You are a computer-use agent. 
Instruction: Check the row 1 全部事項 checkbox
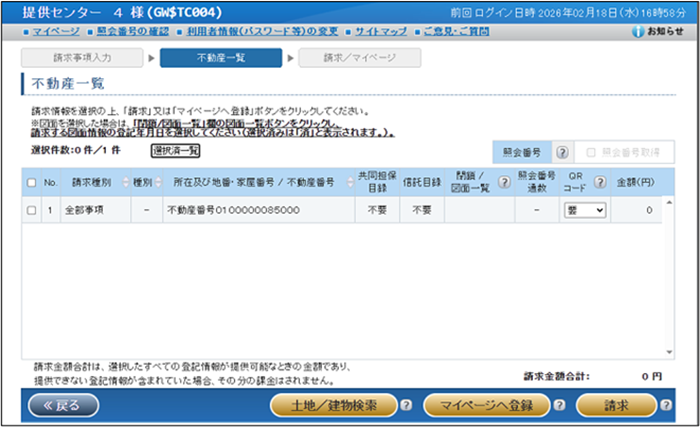[31, 211]
